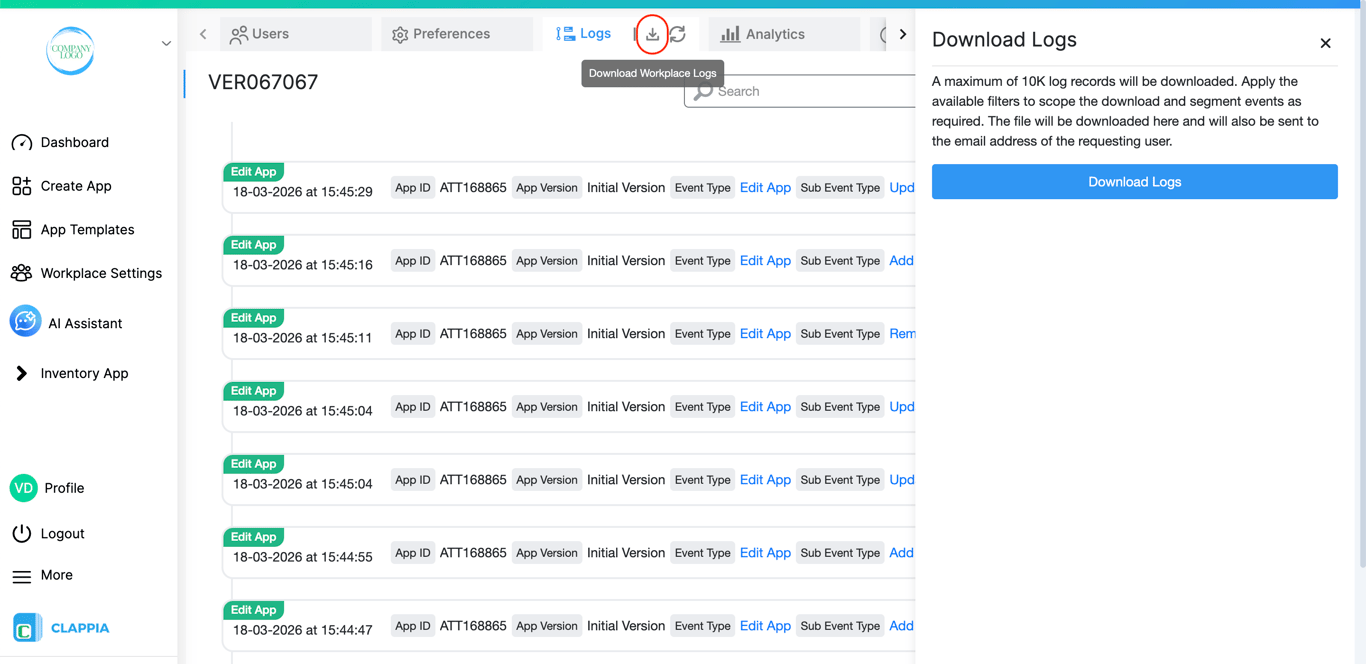Click the Logout power icon

pos(21,534)
